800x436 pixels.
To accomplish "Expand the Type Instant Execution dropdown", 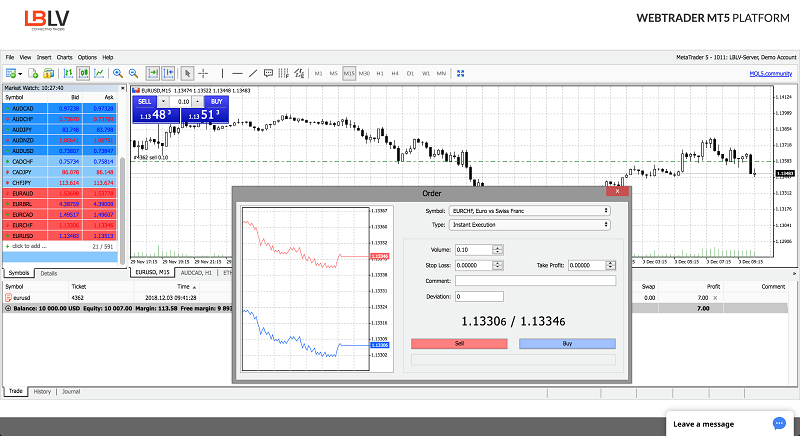I will [x=530, y=224].
